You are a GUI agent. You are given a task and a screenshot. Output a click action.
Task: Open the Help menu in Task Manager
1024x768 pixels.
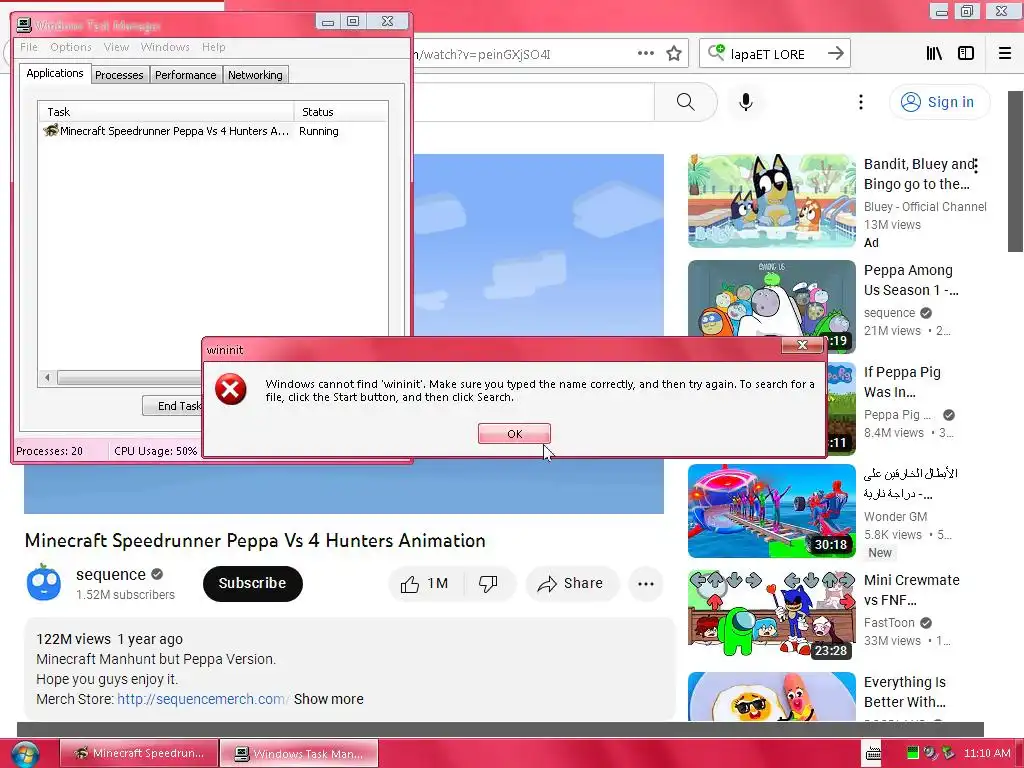click(x=214, y=47)
